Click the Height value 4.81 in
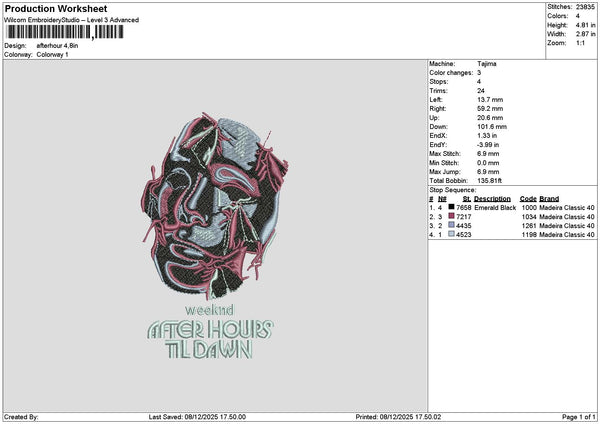This screenshot has height=424, width=600. point(585,25)
